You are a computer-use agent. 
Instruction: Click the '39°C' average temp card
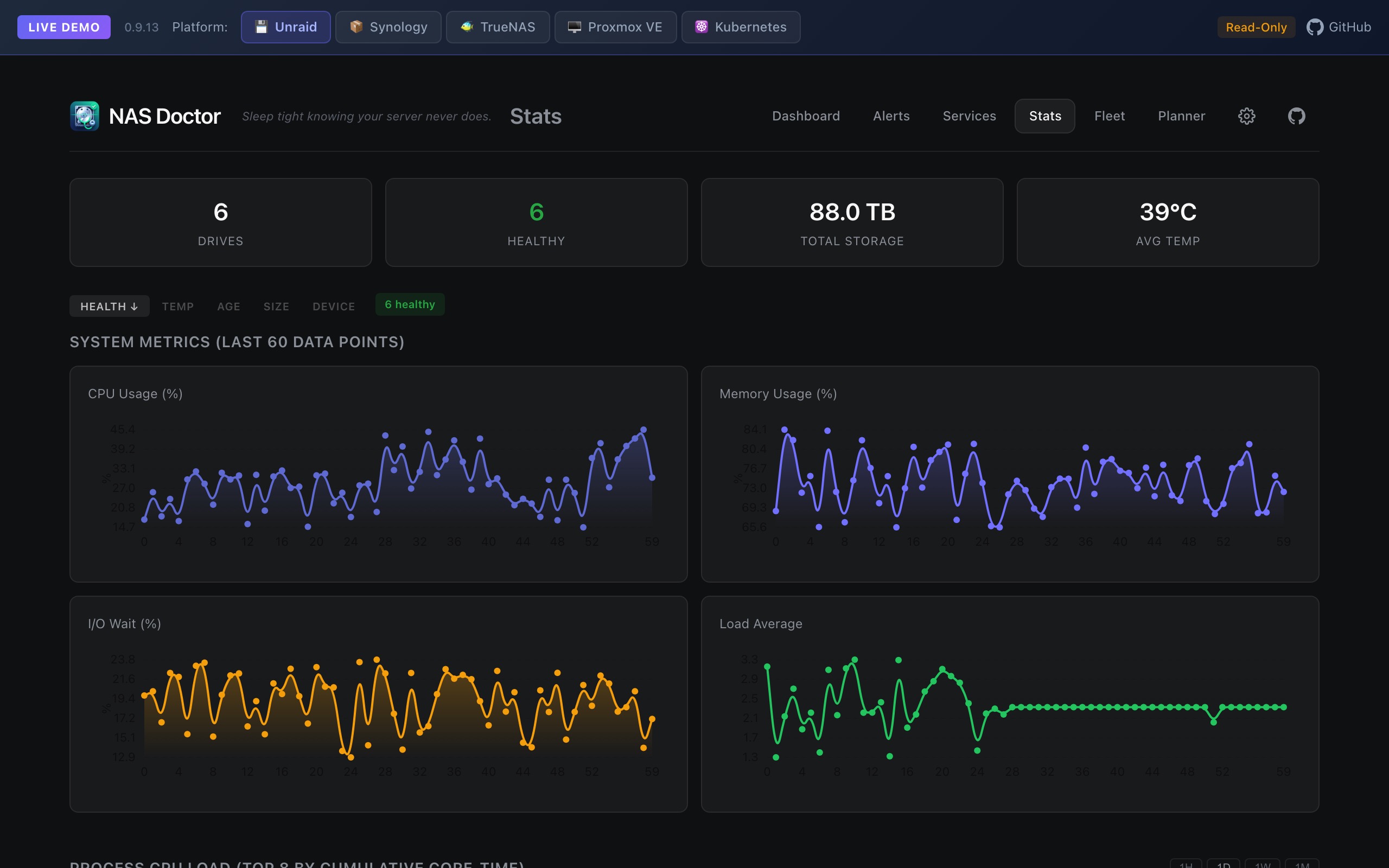[1168, 222]
